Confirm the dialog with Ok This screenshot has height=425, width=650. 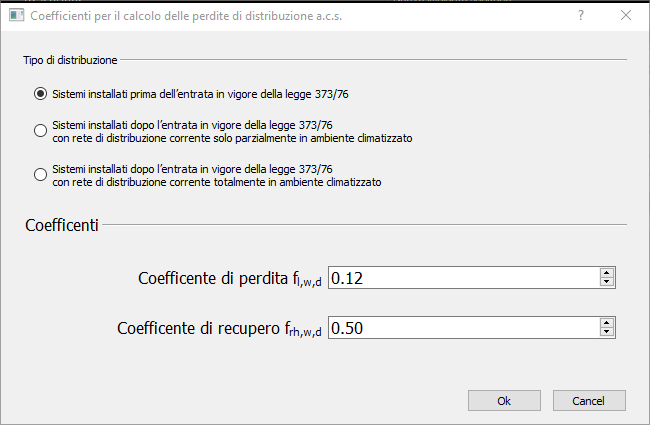[x=504, y=400]
